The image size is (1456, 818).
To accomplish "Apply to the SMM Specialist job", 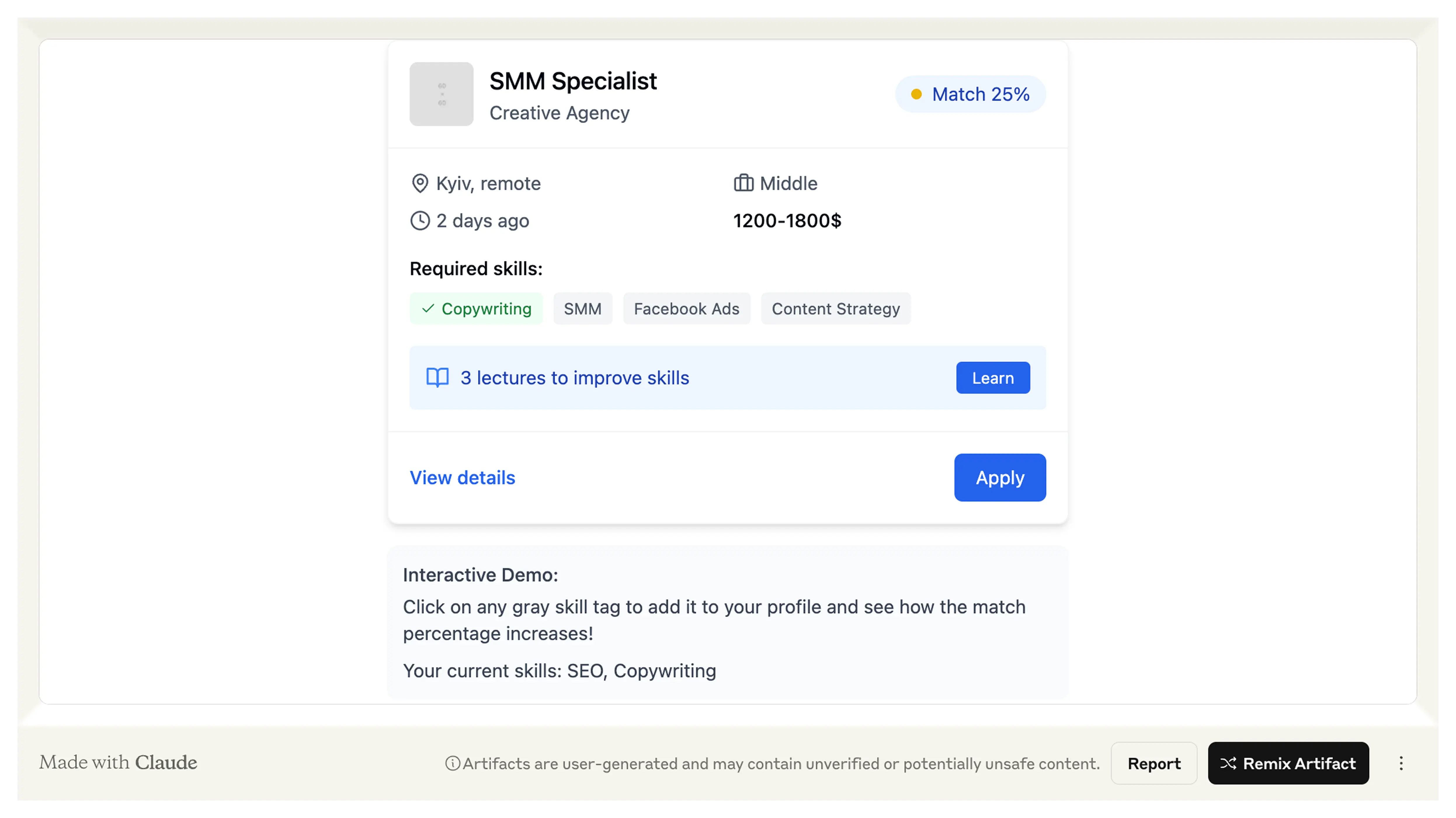I will click(1000, 477).
